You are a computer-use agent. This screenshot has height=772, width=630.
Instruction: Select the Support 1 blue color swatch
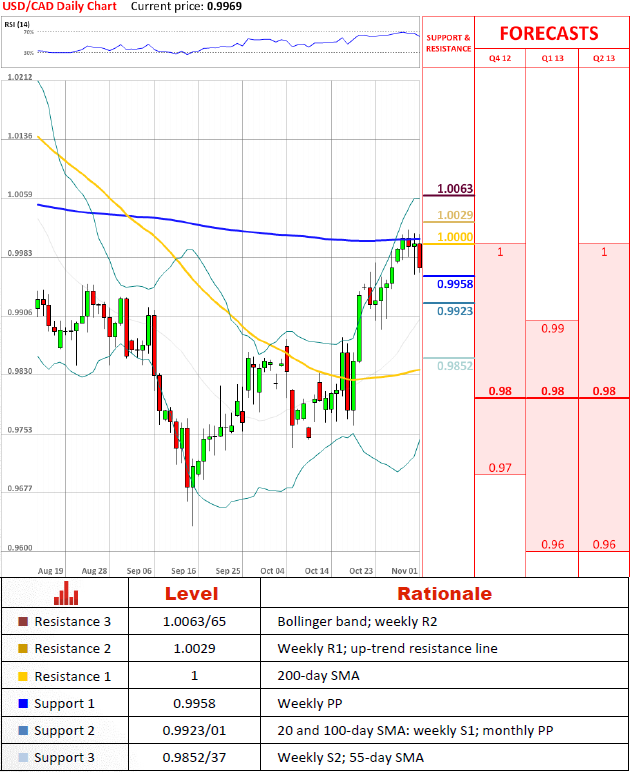pyautogui.click(x=24, y=704)
